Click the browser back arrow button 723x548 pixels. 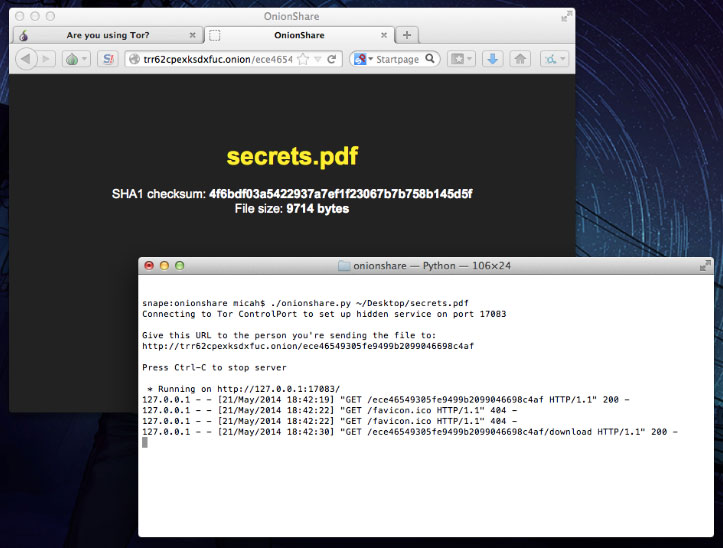coord(23,59)
